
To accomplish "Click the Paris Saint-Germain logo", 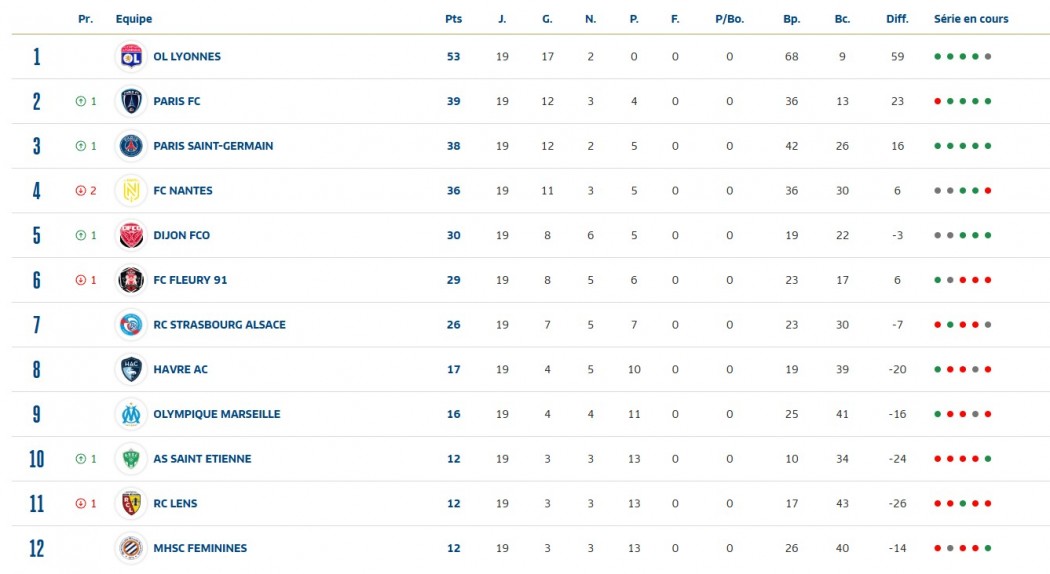I will [131, 146].
